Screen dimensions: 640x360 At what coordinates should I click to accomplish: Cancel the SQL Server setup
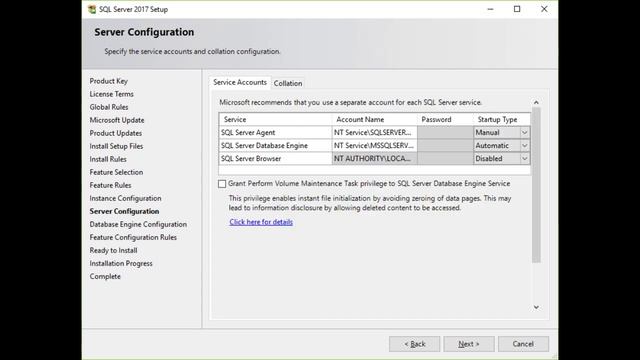coord(523,344)
